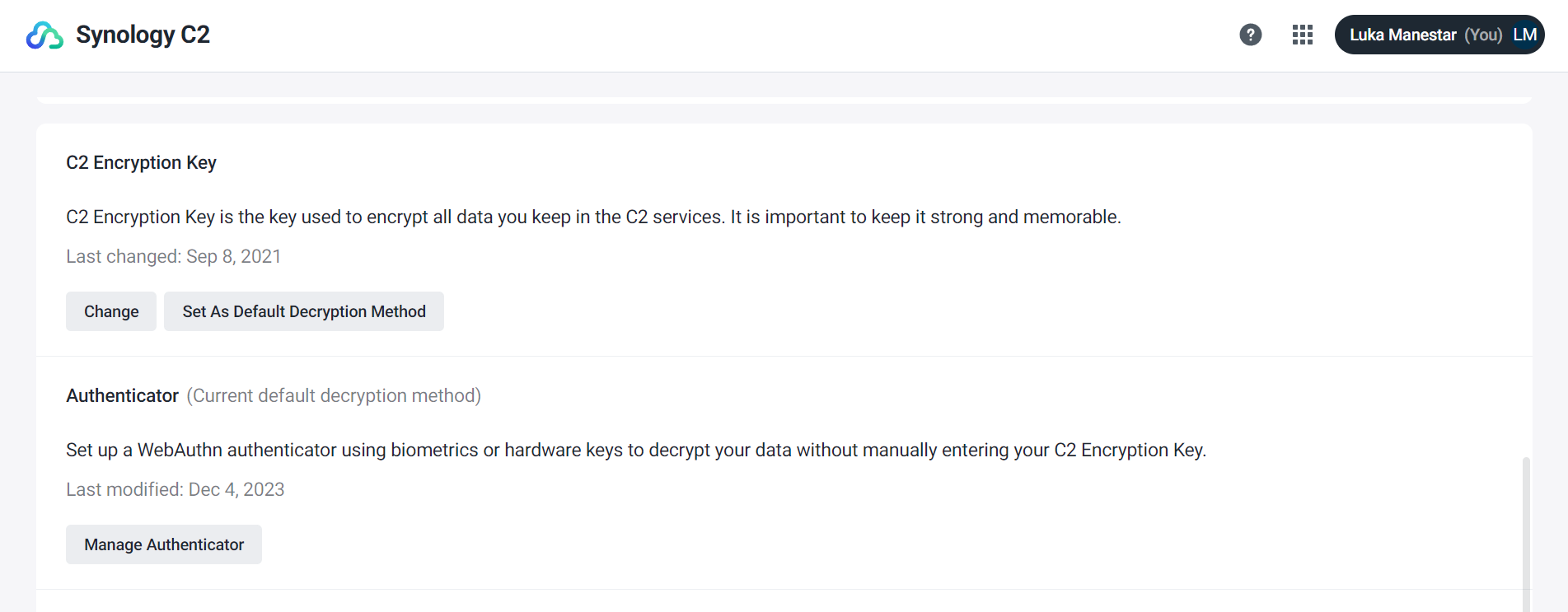Click the Last changed Sep 8, 2021 text
This screenshot has height=612, width=1568.
click(173, 256)
